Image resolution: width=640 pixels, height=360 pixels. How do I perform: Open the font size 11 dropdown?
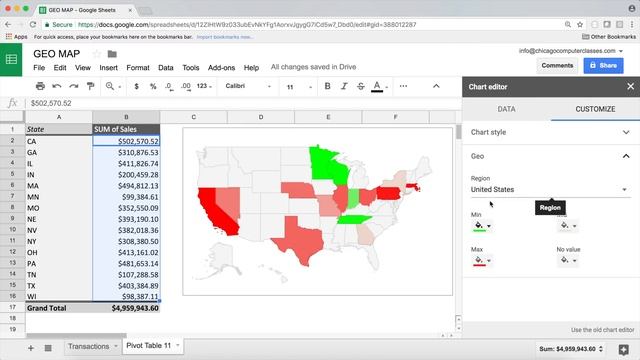click(x=299, y=87)
